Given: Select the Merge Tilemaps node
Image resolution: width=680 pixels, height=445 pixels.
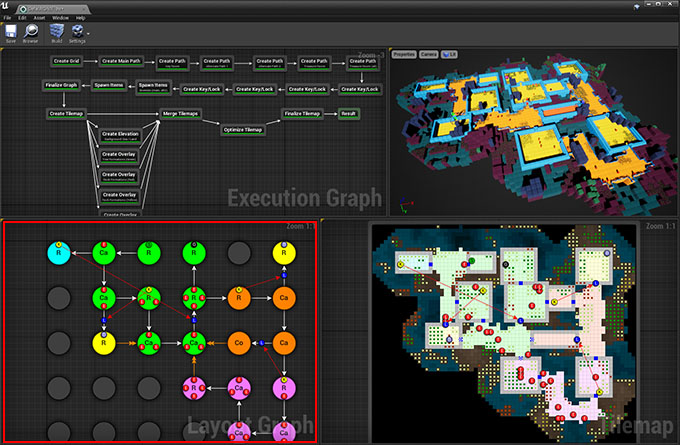Looking at the screenshot, I should [180, 114].
